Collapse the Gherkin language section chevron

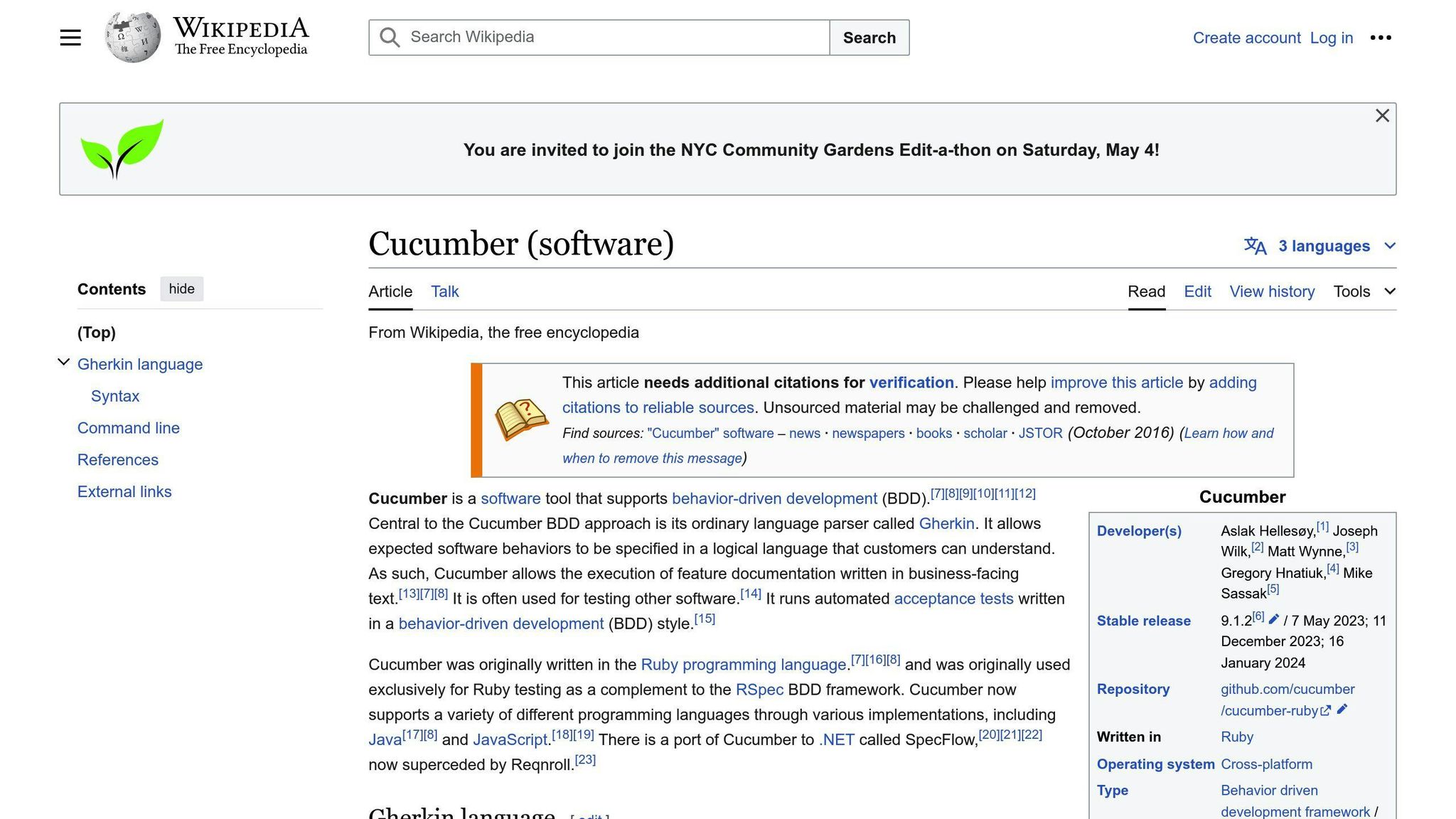click(x=63, y=363)
